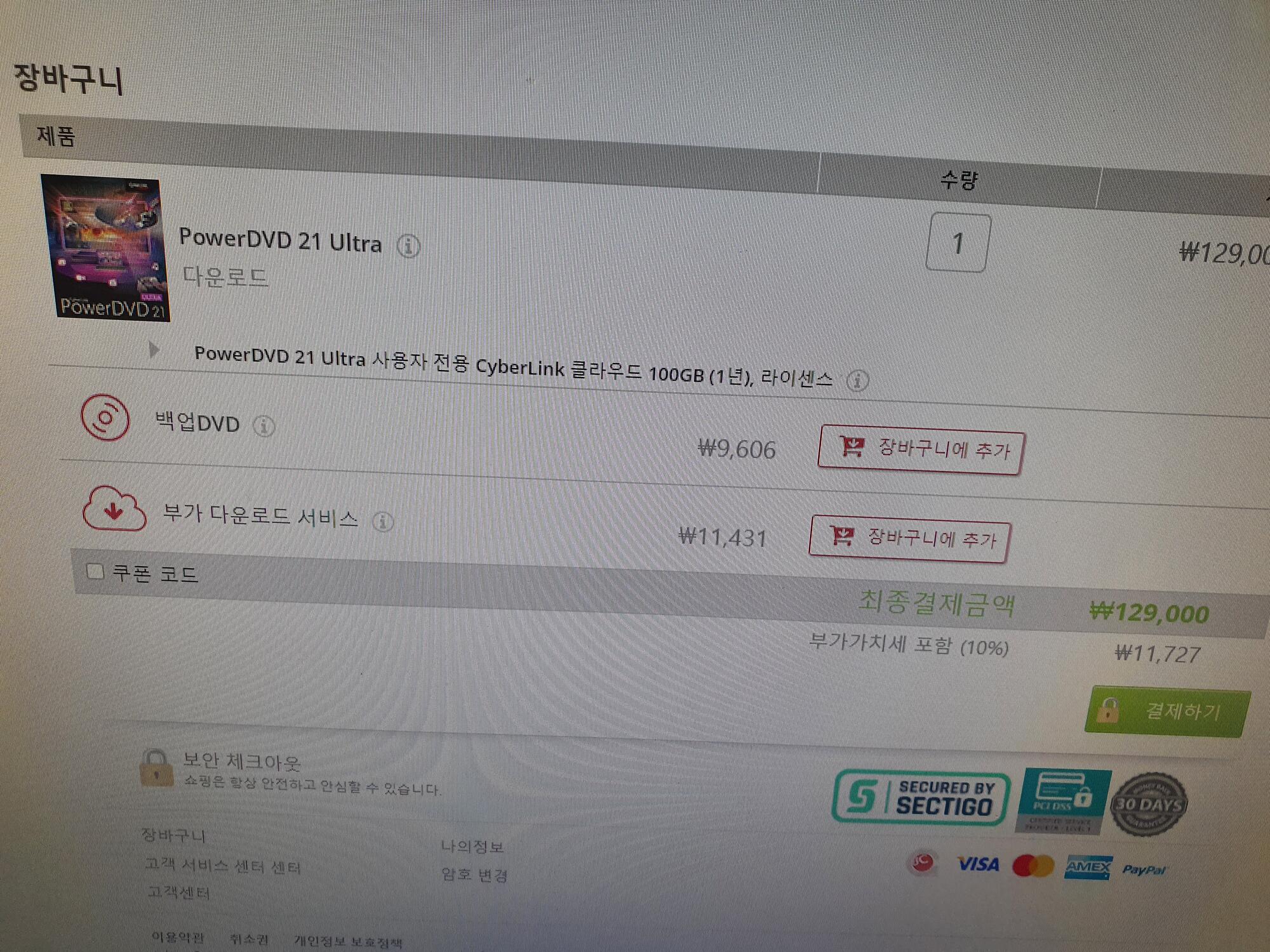The height and width of the screenshot is (952, 1270).
Task: Click info icon next to PowerDVD 21 Ultra
Action: tap(408, 246)
